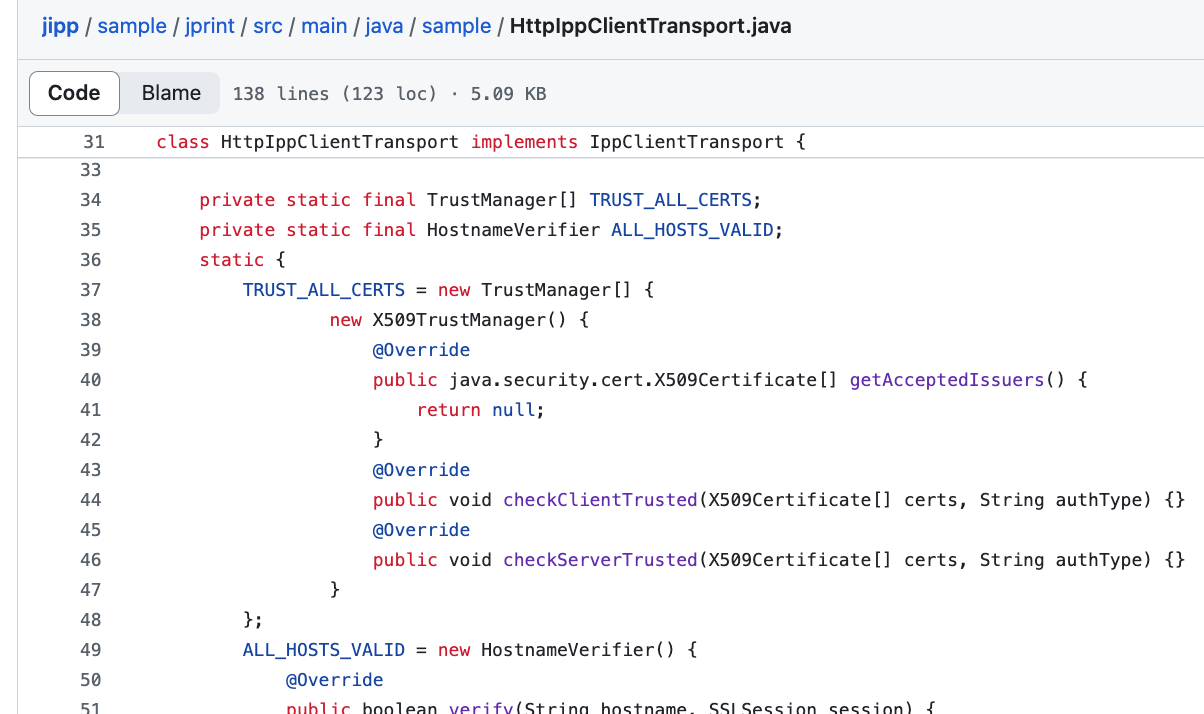Switch to the Code view tab
This screenshot has height=714, width=1204.
coord(74,93)
